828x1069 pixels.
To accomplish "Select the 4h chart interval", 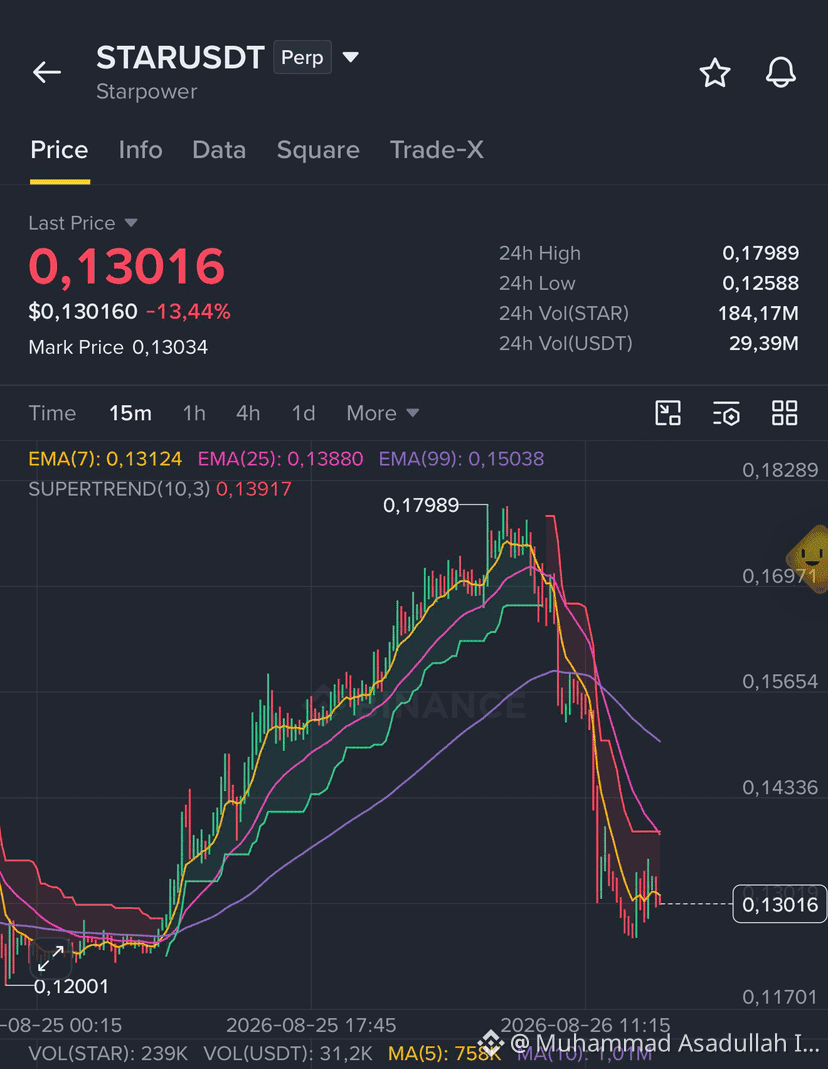I will point(248,413).
